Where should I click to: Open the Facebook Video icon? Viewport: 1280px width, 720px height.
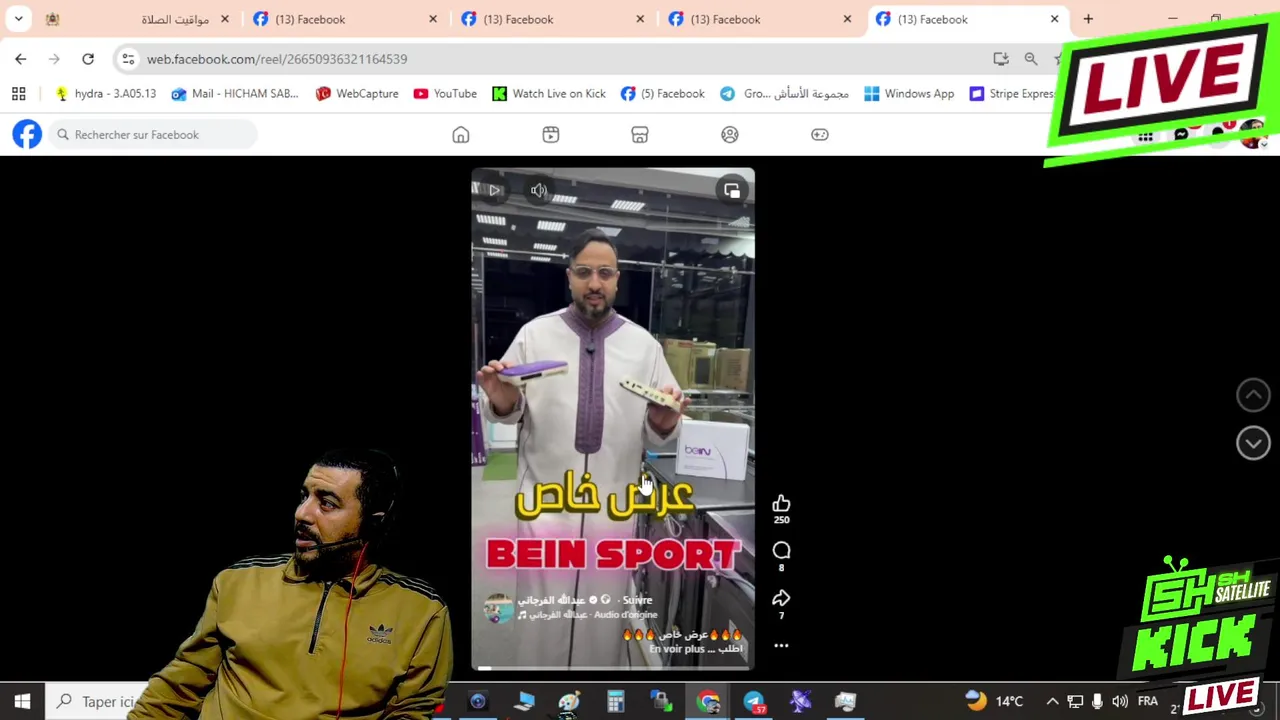pyautogui.click(x=551, y=135)
